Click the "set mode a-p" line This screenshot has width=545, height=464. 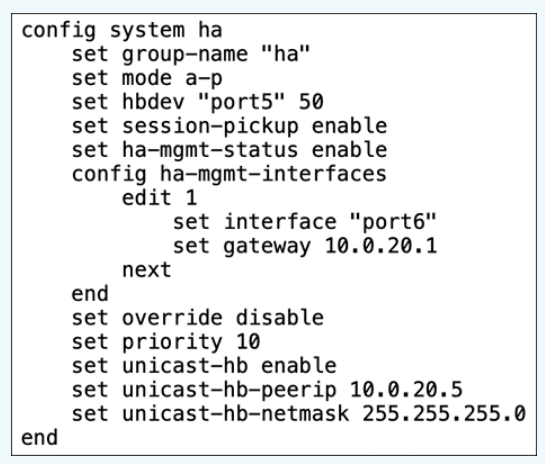pos(147,79)
